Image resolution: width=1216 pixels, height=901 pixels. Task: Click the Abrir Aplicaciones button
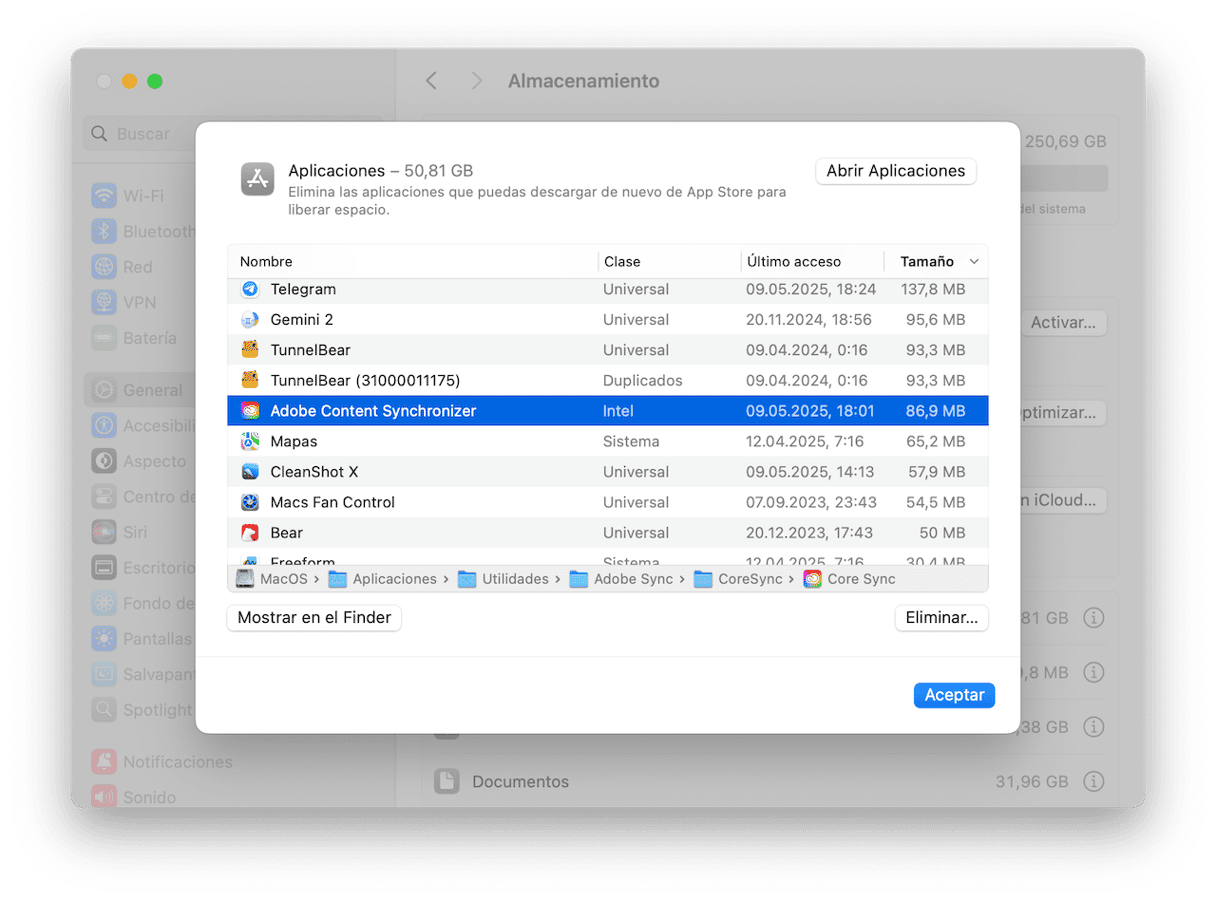[x=896, y=171]
